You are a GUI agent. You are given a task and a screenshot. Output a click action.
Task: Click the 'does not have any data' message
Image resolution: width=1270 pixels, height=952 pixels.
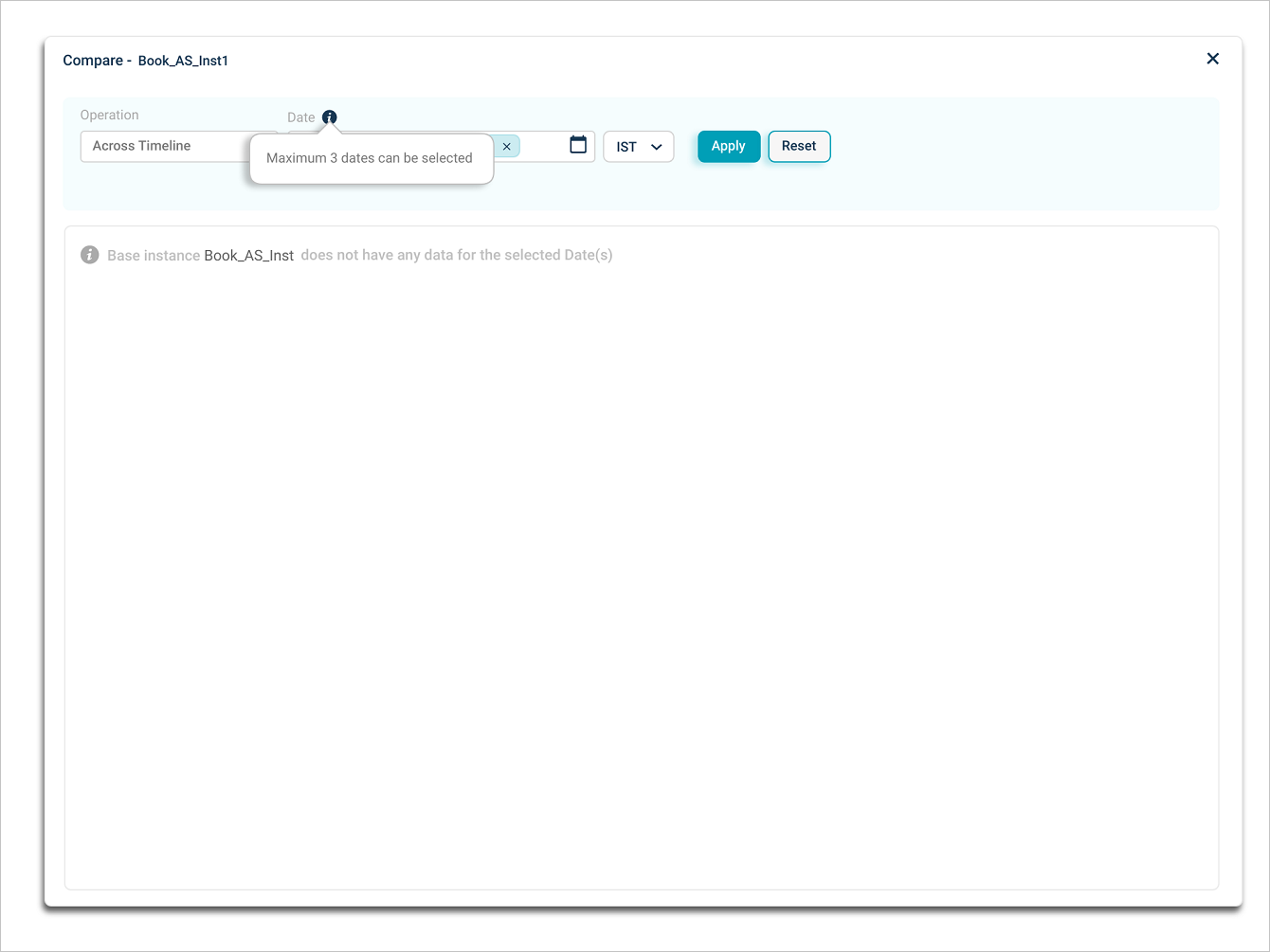tap(456, 255)
